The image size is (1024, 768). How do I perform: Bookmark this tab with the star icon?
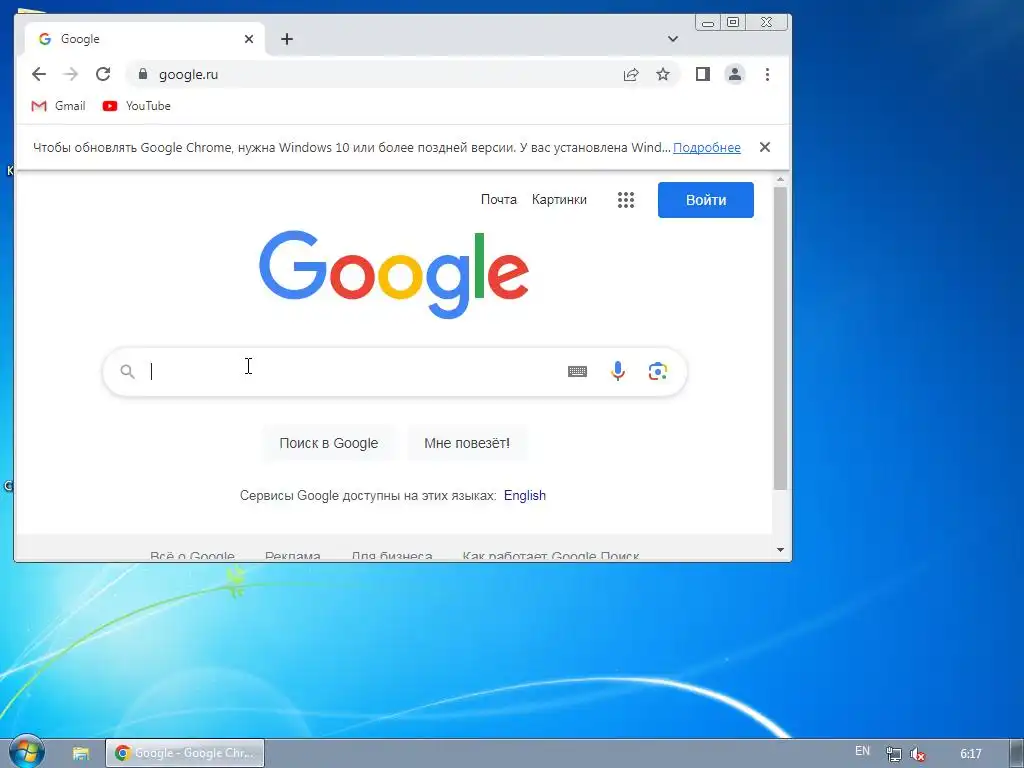click(x=663, y=74)
